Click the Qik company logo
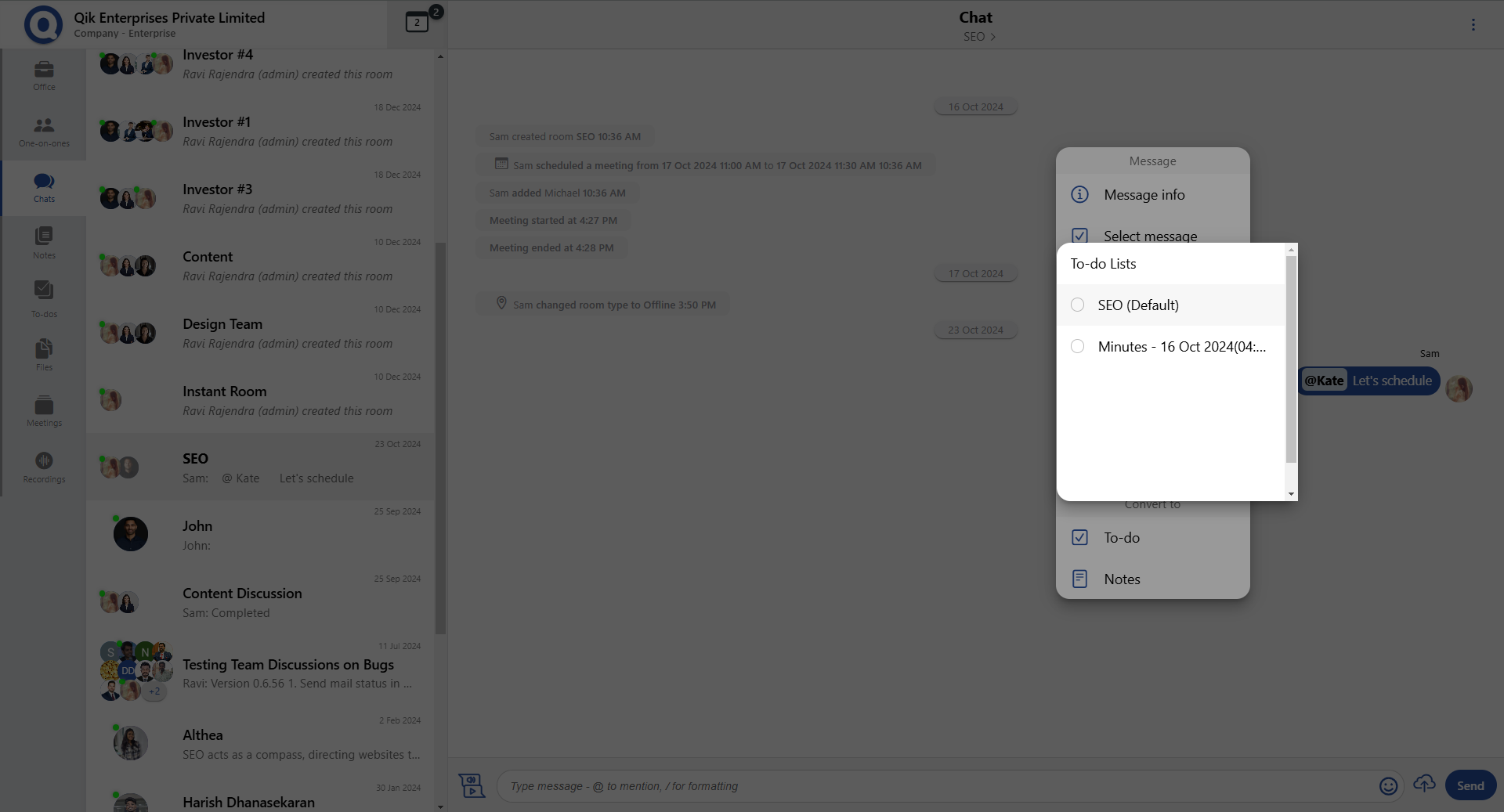Image resolution: width=1504 pixels, height=812 pixels. 43,24
